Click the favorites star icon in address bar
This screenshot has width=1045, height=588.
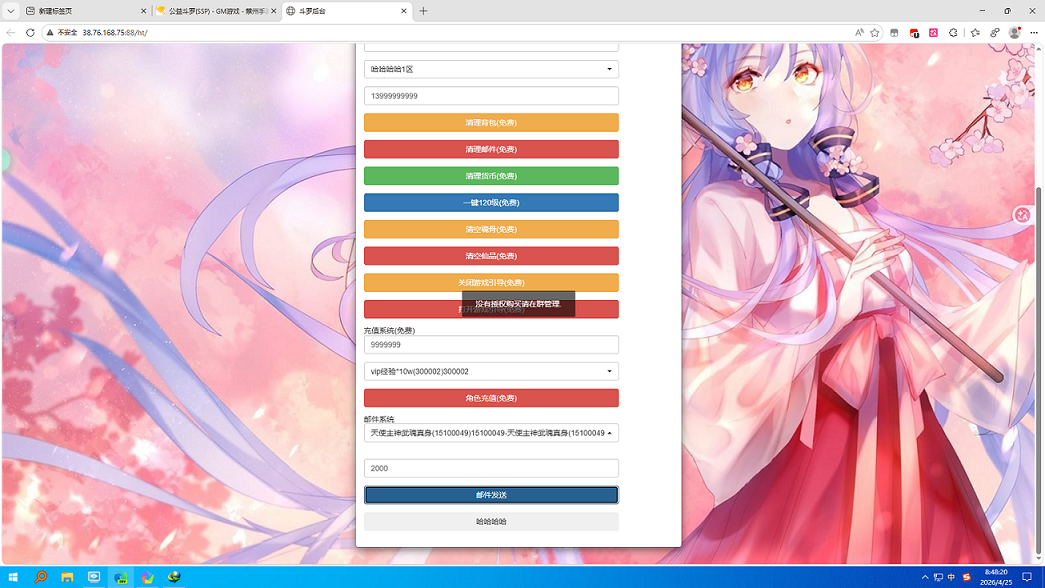(x=875, y=32)
